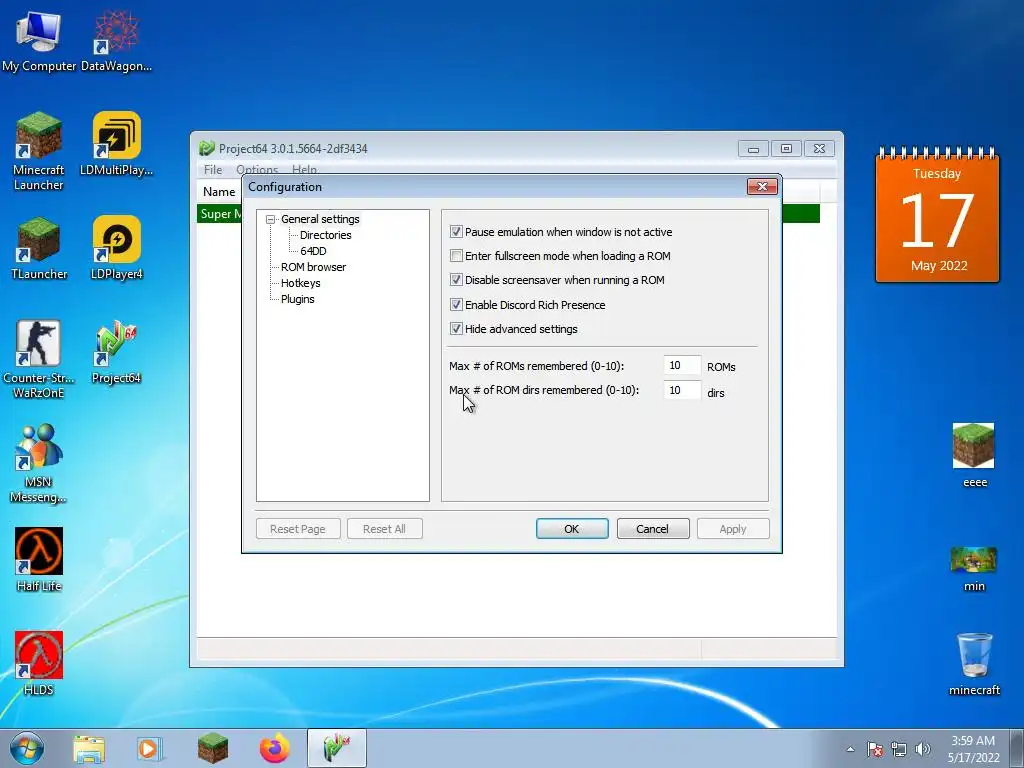Open the Recycle Bin named minecraft

pyautogui.click(x=974, y=664)
